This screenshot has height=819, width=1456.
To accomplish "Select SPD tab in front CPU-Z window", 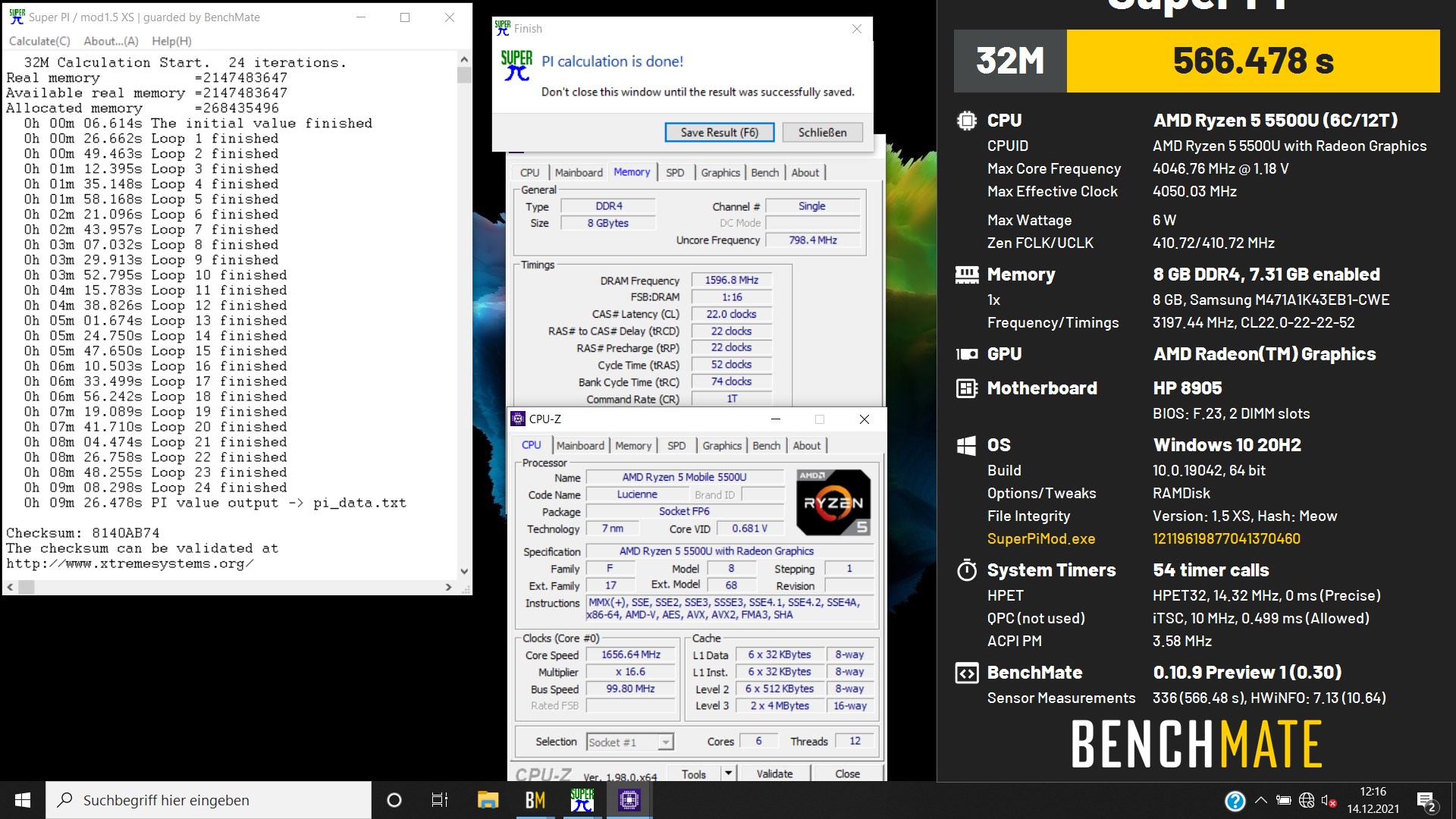I will coord(676,446).
